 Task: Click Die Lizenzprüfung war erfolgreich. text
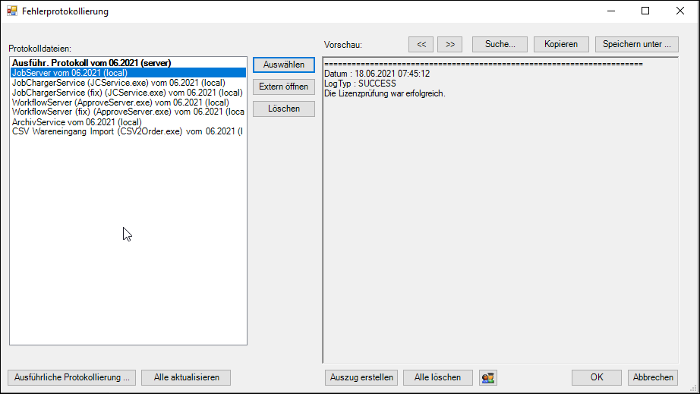pos(385,93)
